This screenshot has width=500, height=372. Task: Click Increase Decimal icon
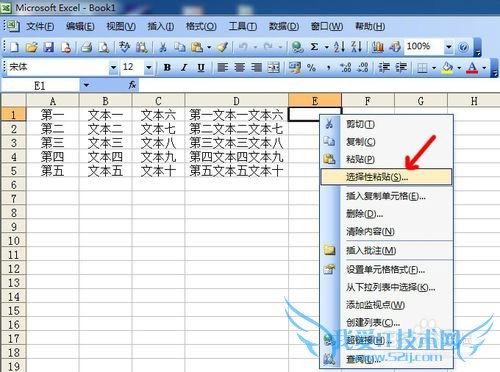(x=345, y=68)
